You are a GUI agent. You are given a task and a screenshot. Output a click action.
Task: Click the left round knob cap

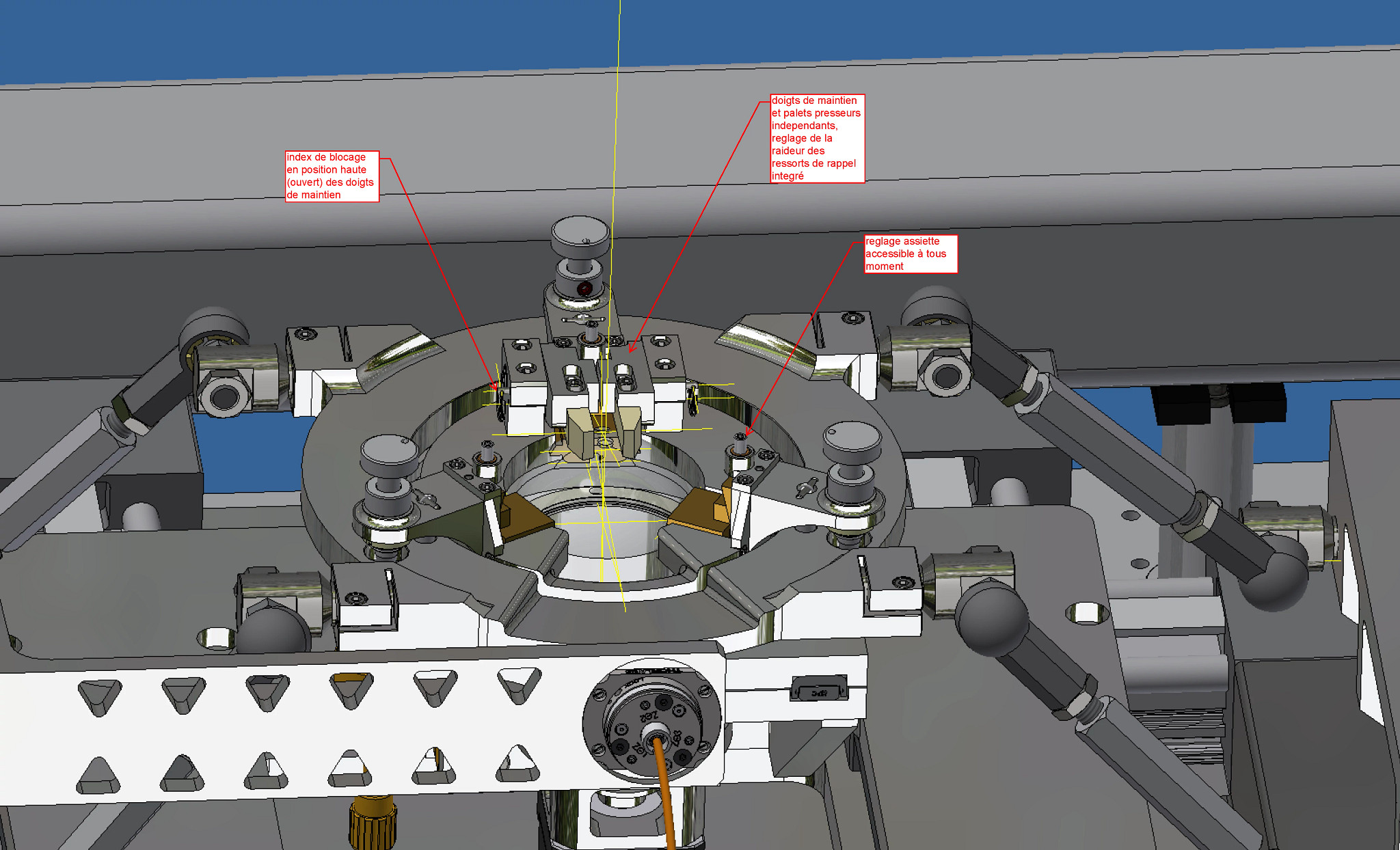[388, 452]
